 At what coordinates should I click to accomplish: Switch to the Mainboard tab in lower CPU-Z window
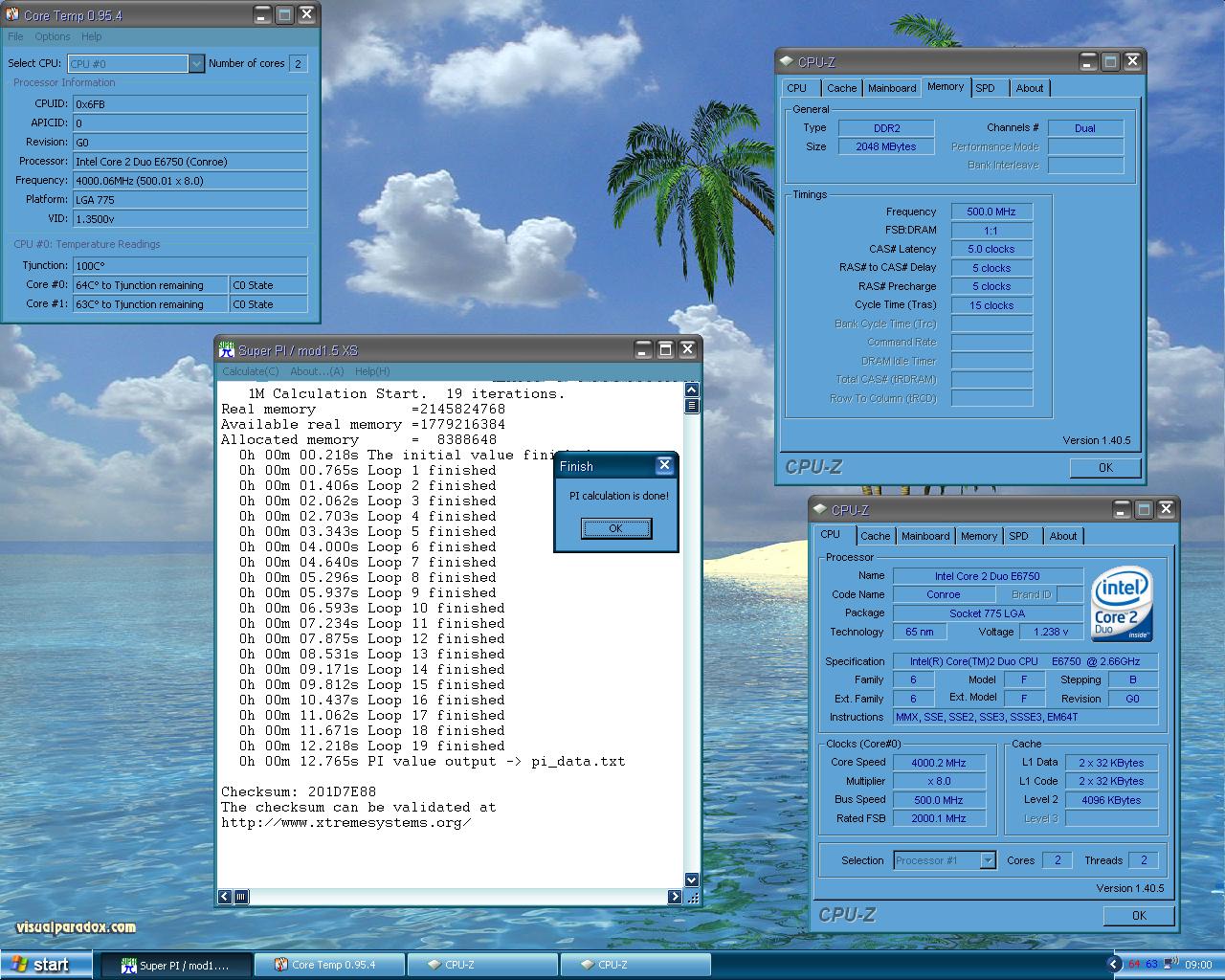click(x=925, y=536)
